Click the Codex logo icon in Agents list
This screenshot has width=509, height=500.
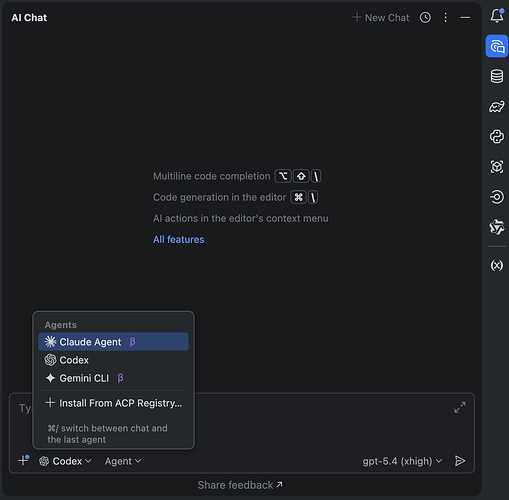point(50,360)
